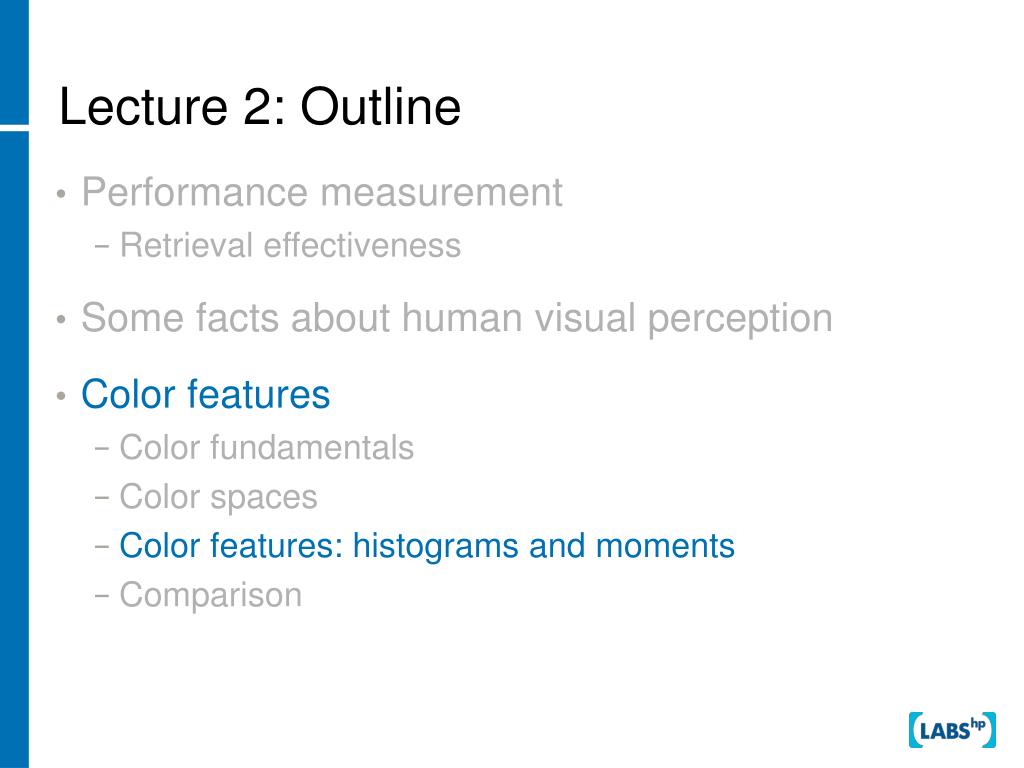
Task: Select the "Retrieval effectiveness" sub-item
Action: click(290, 246)
